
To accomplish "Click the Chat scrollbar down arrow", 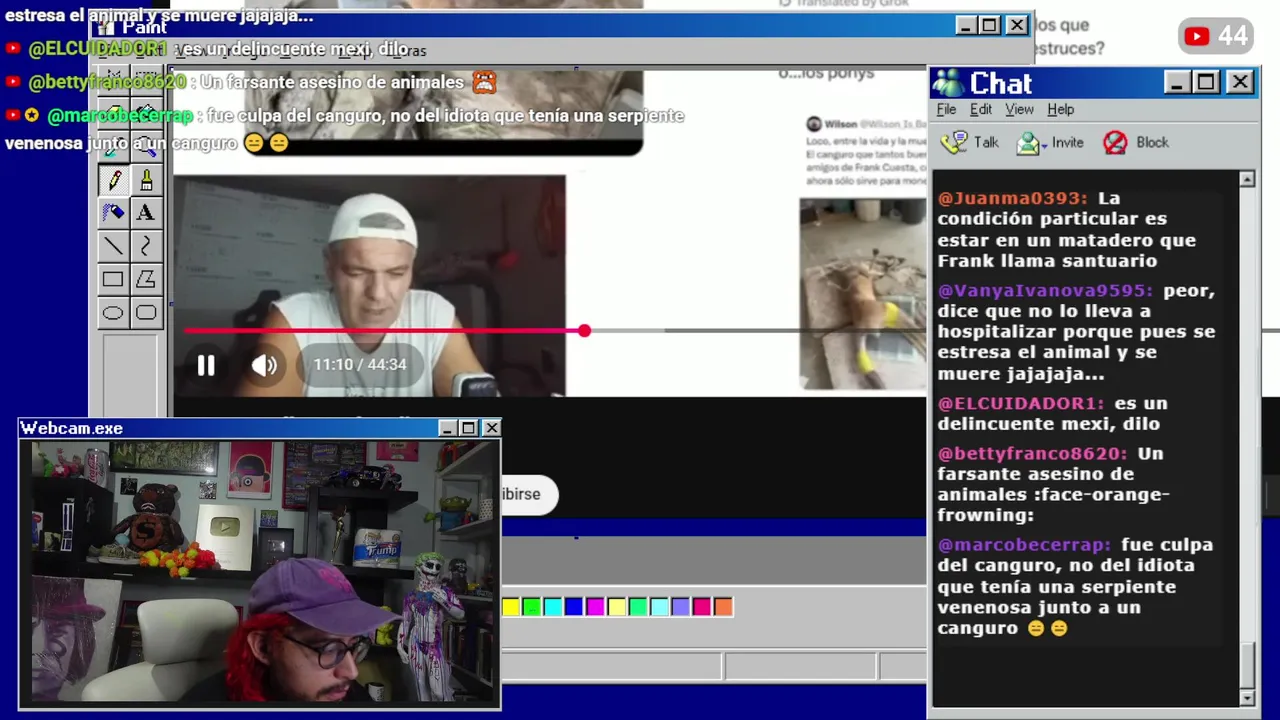I will [x=1247, y=697].
